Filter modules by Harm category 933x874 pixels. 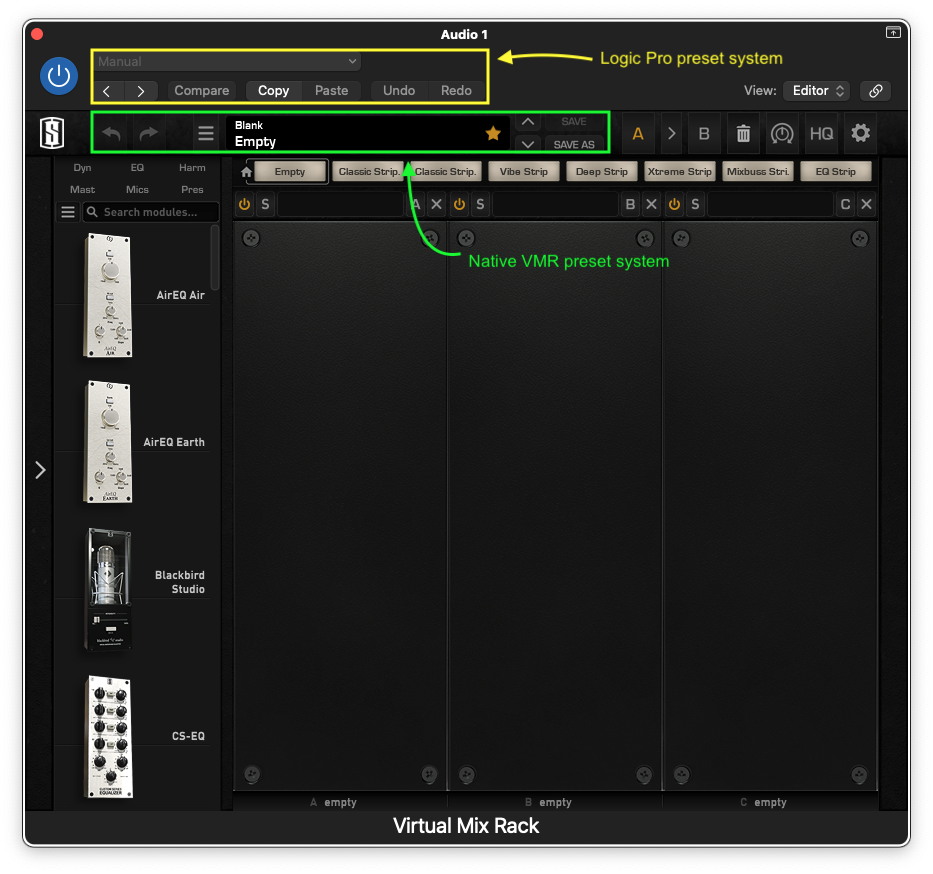[x=192, y=168]
